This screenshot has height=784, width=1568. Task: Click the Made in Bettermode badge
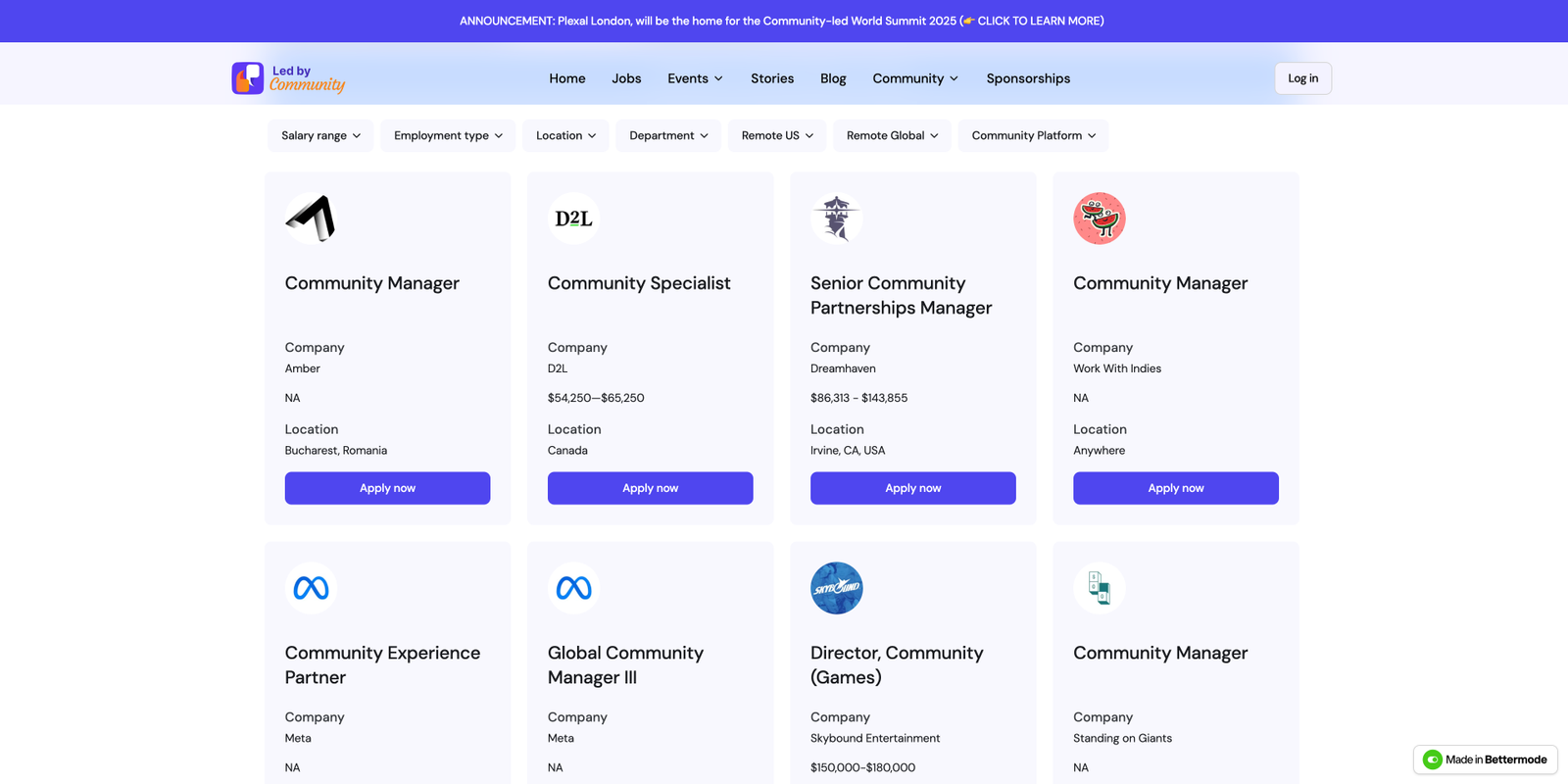[x=1485, y=759]
